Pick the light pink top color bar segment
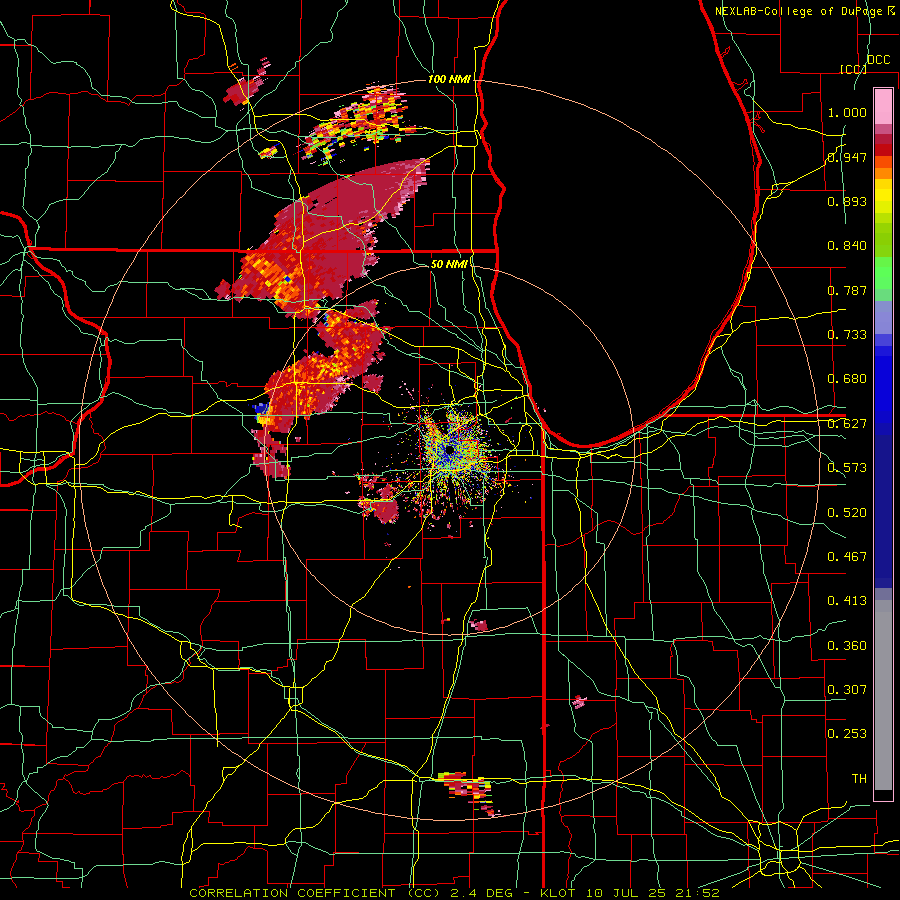This screenshot has width=900, height=900. click(883, 106)
